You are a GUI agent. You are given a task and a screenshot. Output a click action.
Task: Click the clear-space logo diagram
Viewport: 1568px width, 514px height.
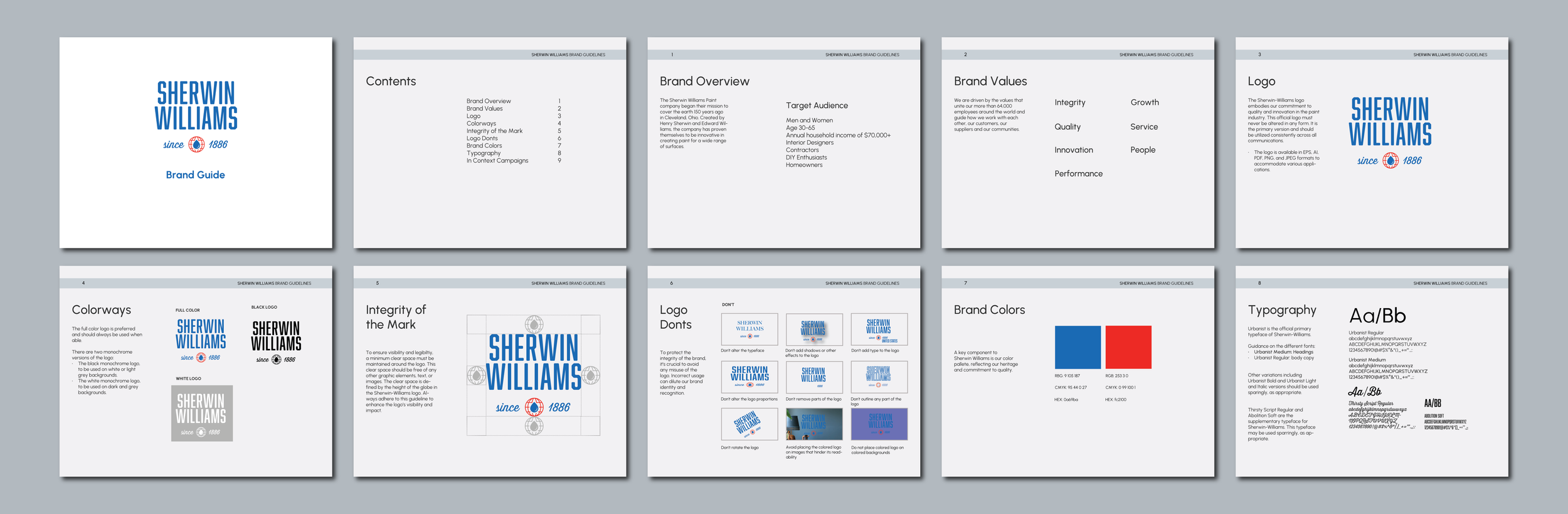534,375
